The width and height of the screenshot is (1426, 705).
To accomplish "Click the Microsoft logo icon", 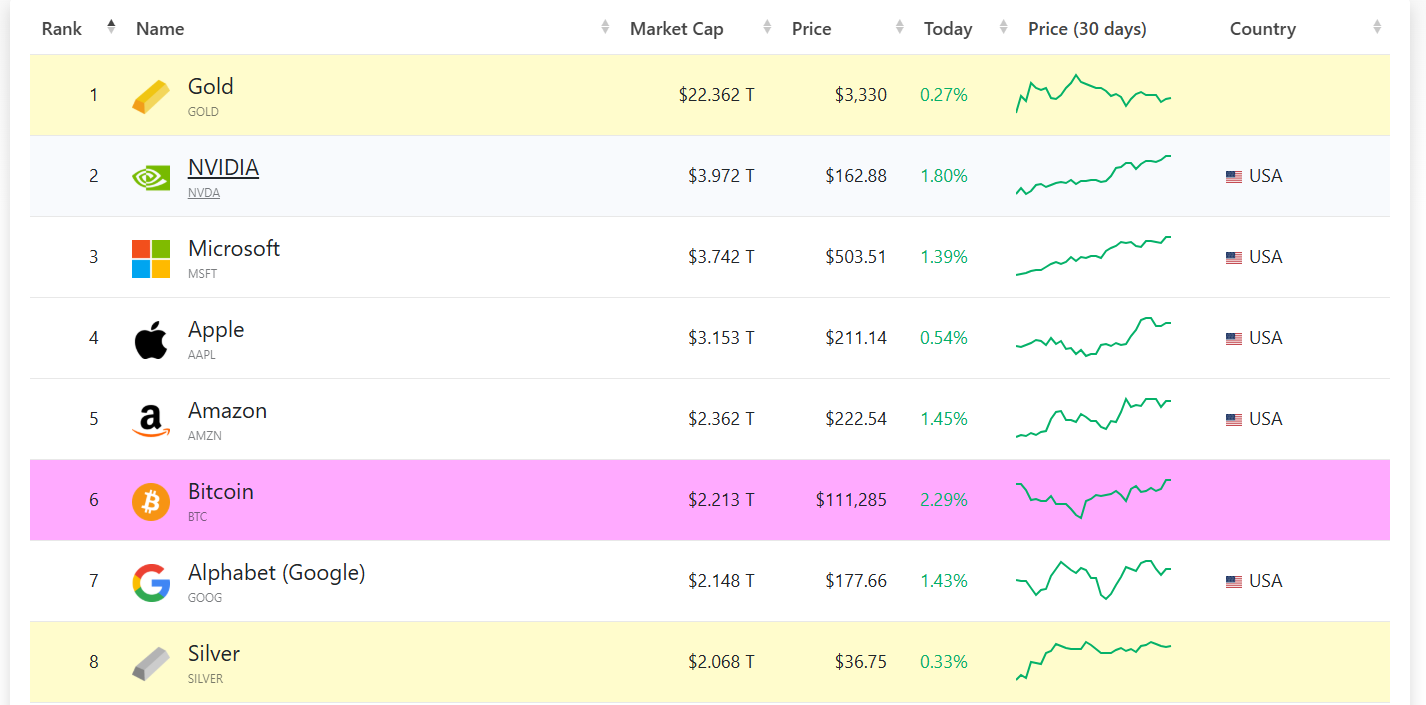I will (151, 258).
